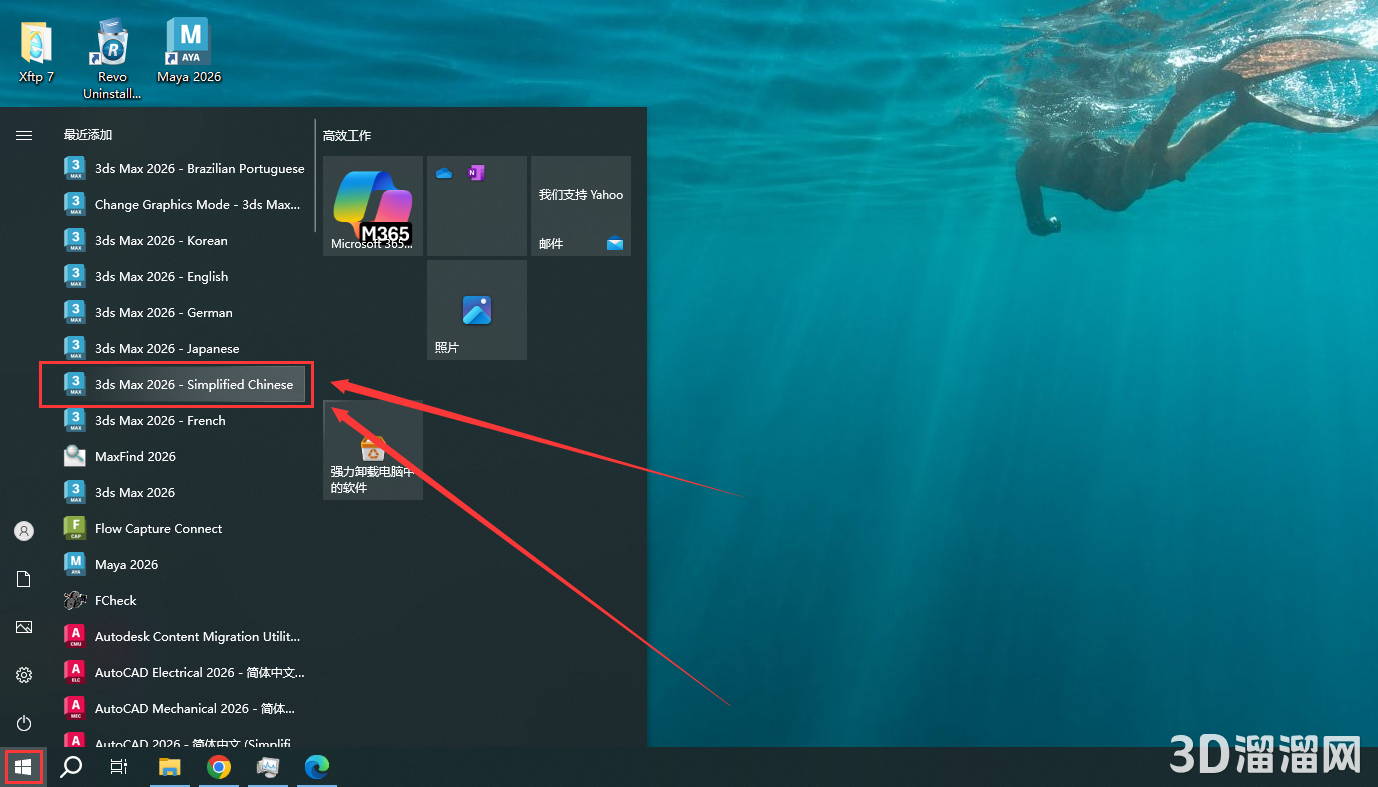Open Microsoft Edge from the taskbar

click(317, 767)
